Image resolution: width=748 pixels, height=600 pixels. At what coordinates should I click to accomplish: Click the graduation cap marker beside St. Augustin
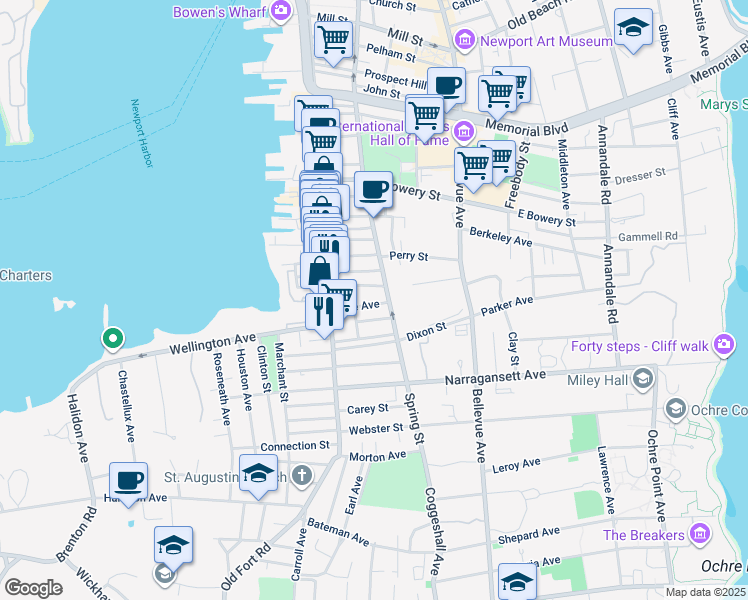point(258,473)
